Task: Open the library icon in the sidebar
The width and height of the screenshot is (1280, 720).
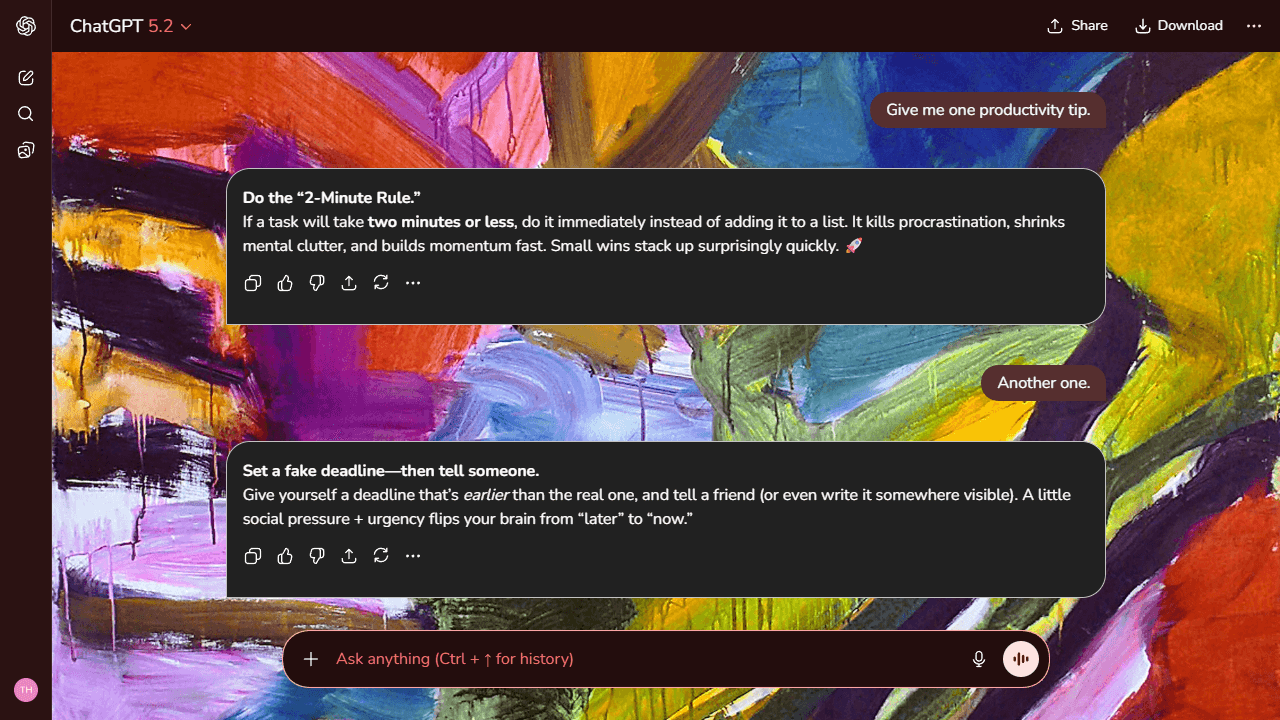Action: [25, 150]
